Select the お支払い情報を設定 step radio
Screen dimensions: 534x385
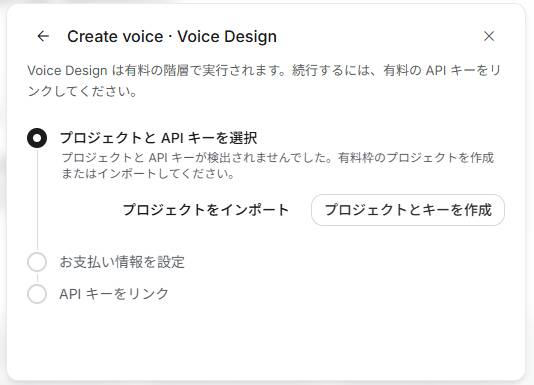click(x=37, y=262)
